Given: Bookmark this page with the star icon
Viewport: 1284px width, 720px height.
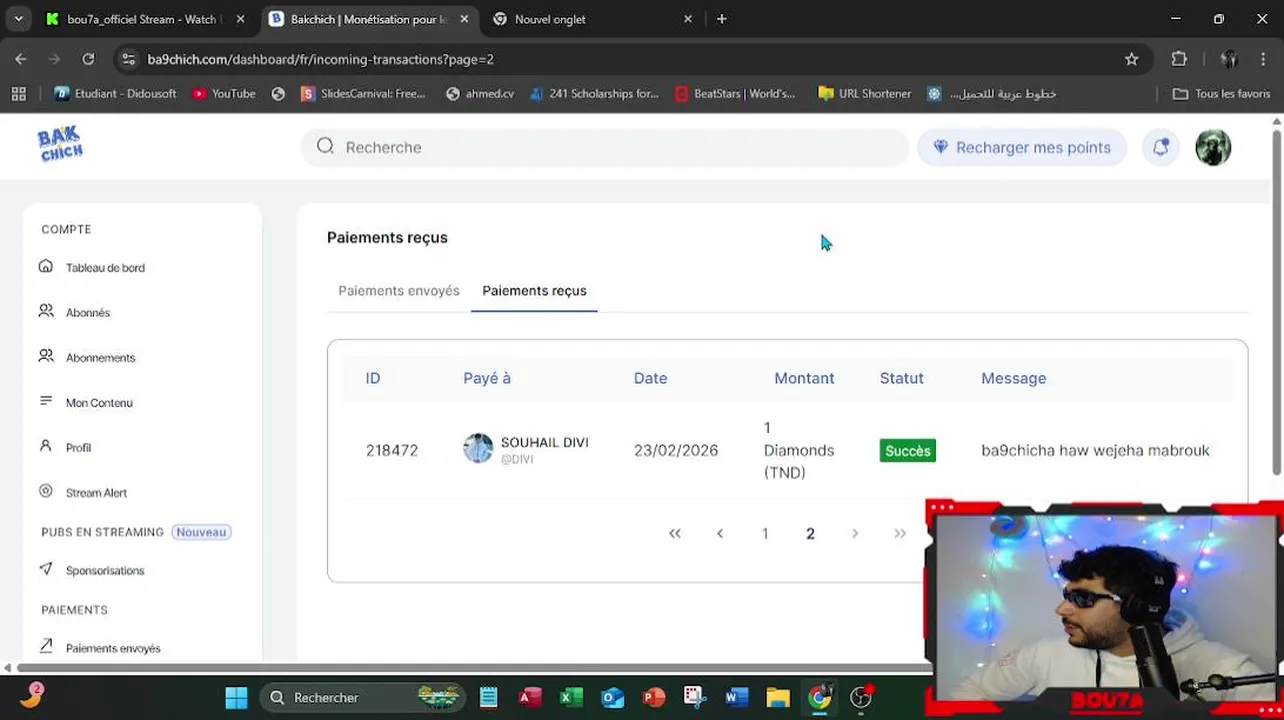Looking at the screenshot, I should tap(1131, 59).
